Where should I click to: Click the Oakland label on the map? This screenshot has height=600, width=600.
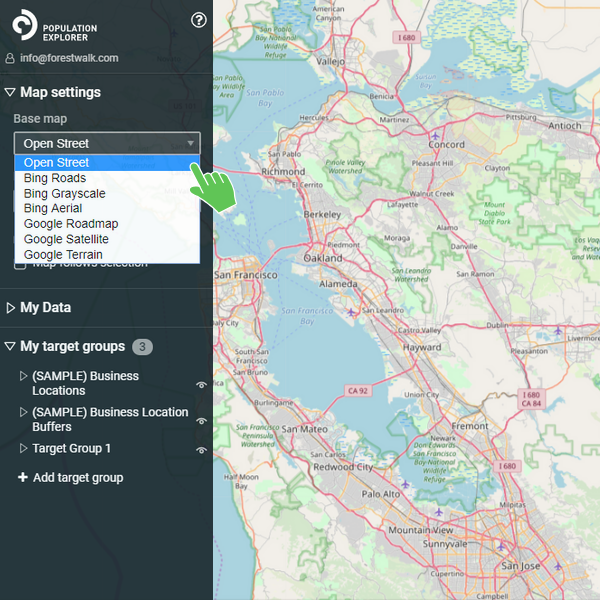pyautogui.click(x=323, y=258)
